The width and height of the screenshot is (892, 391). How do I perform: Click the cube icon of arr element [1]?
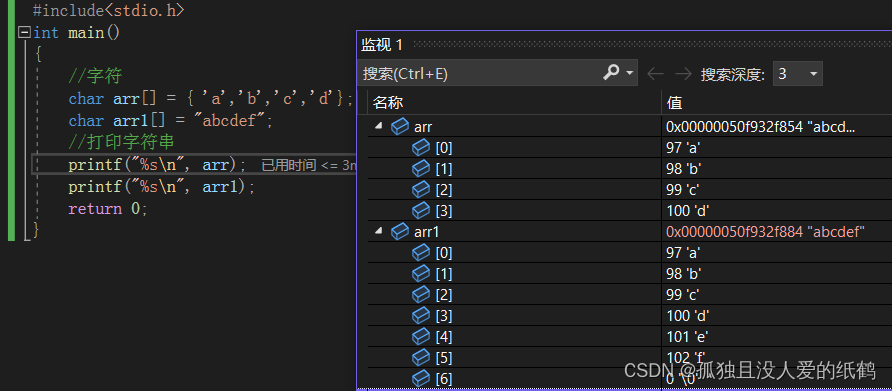420,168
